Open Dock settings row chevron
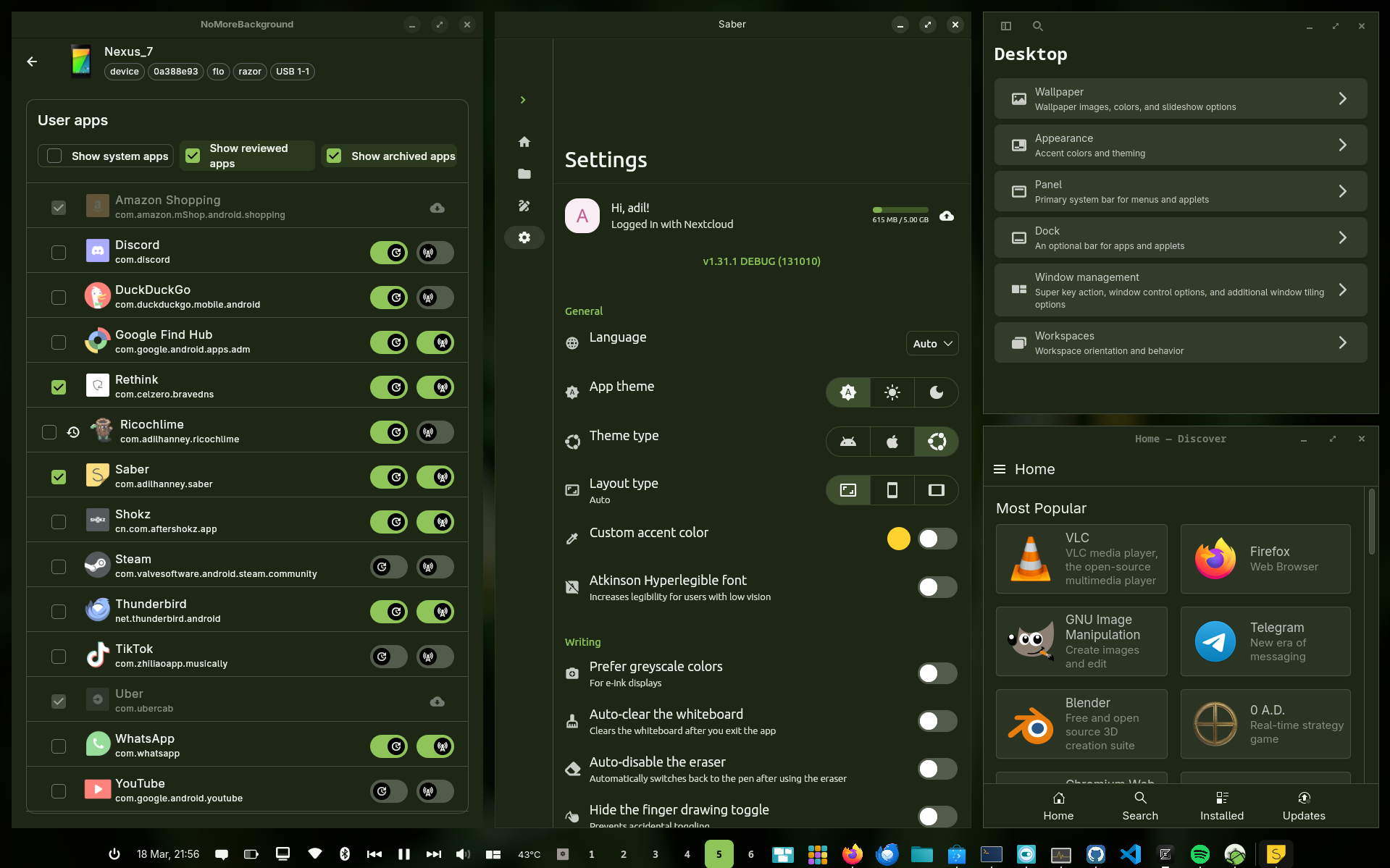Screen dimensions: 1390x868 (x=1342, y=237)
